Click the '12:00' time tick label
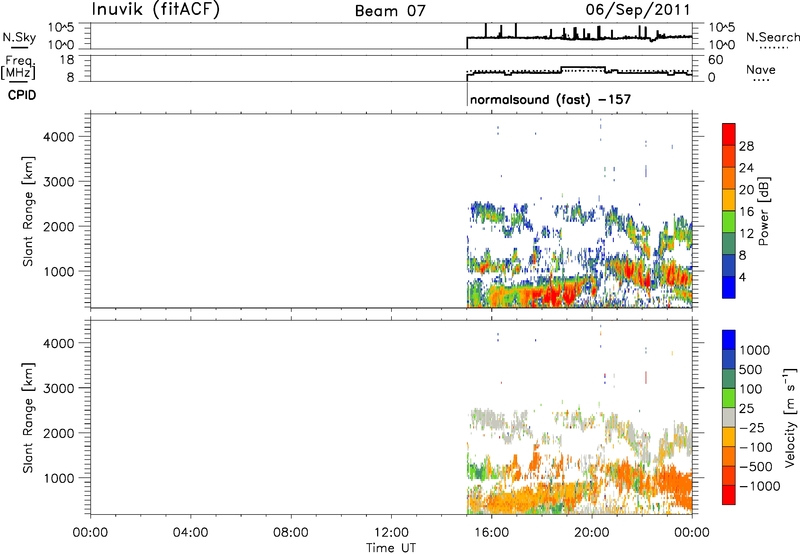 point(391,533)
